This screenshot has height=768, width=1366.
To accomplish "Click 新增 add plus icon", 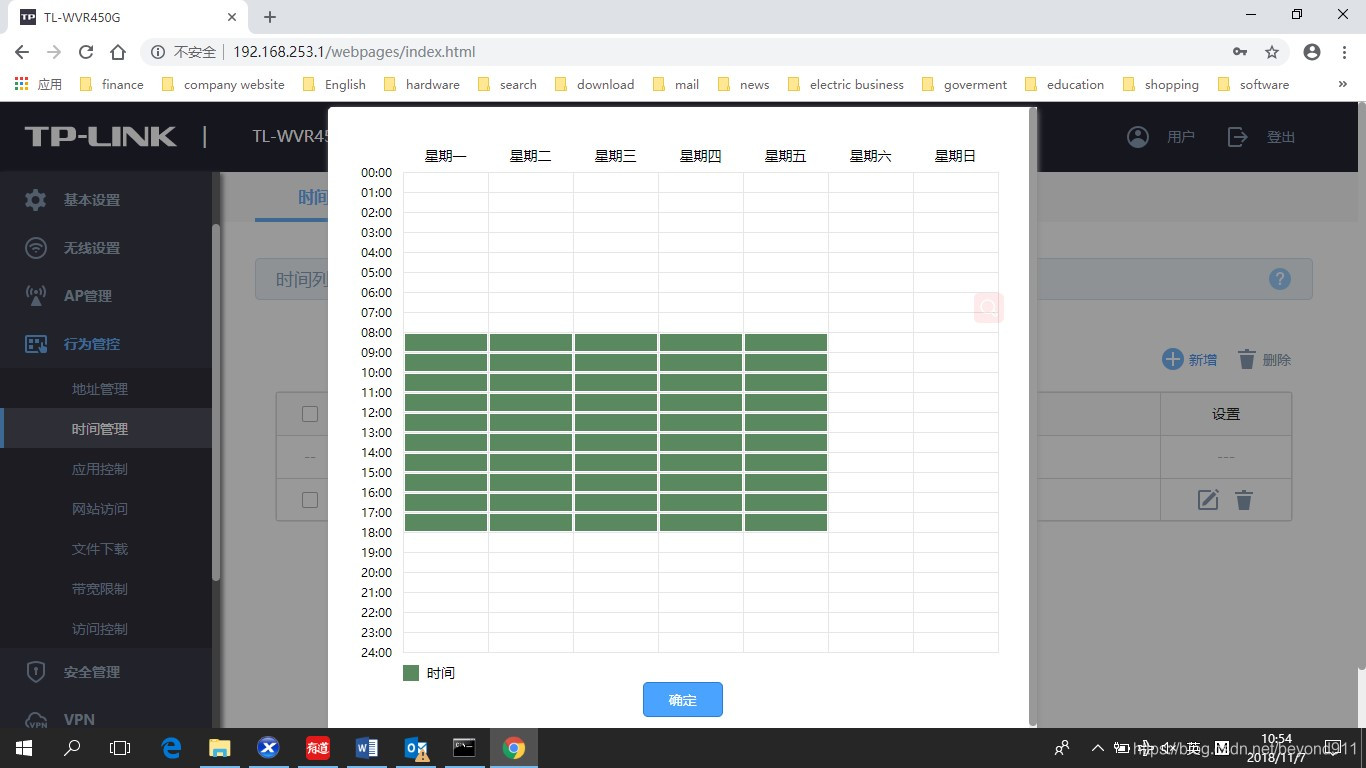I will point(1172,359).
